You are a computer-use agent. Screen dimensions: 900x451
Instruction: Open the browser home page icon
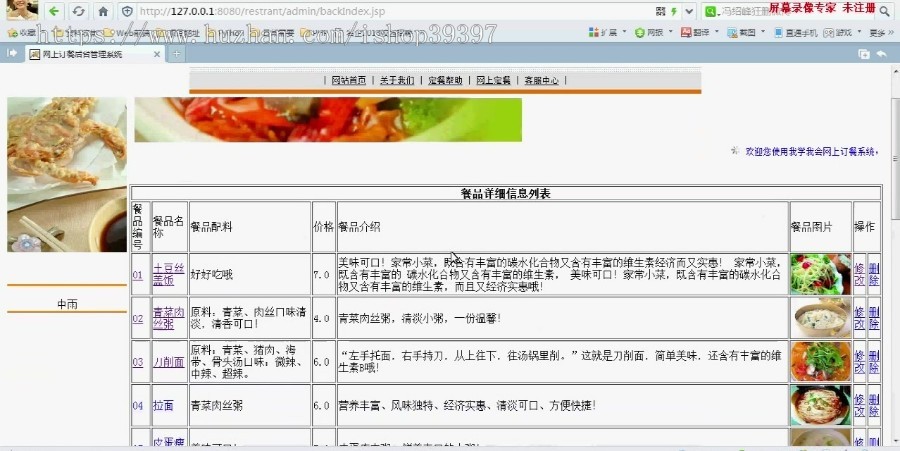(x=103, y=11)
